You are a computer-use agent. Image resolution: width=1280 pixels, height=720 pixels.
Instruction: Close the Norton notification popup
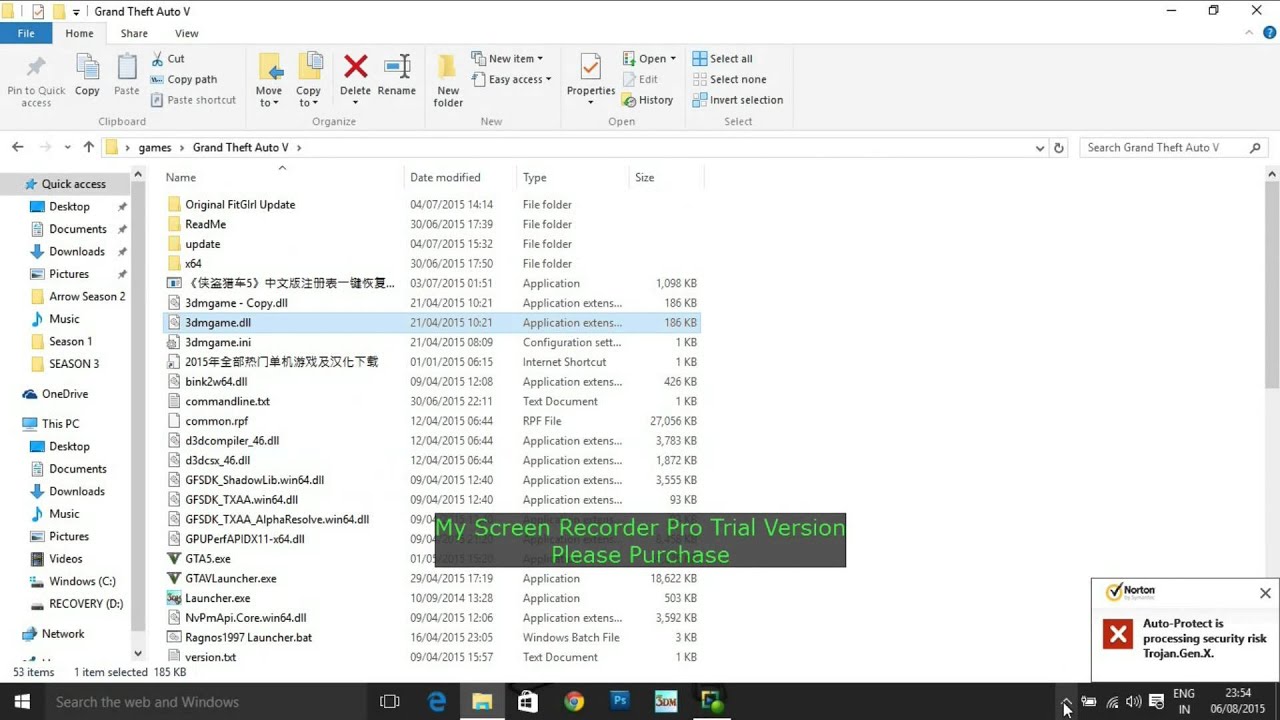pos(1265,593)
